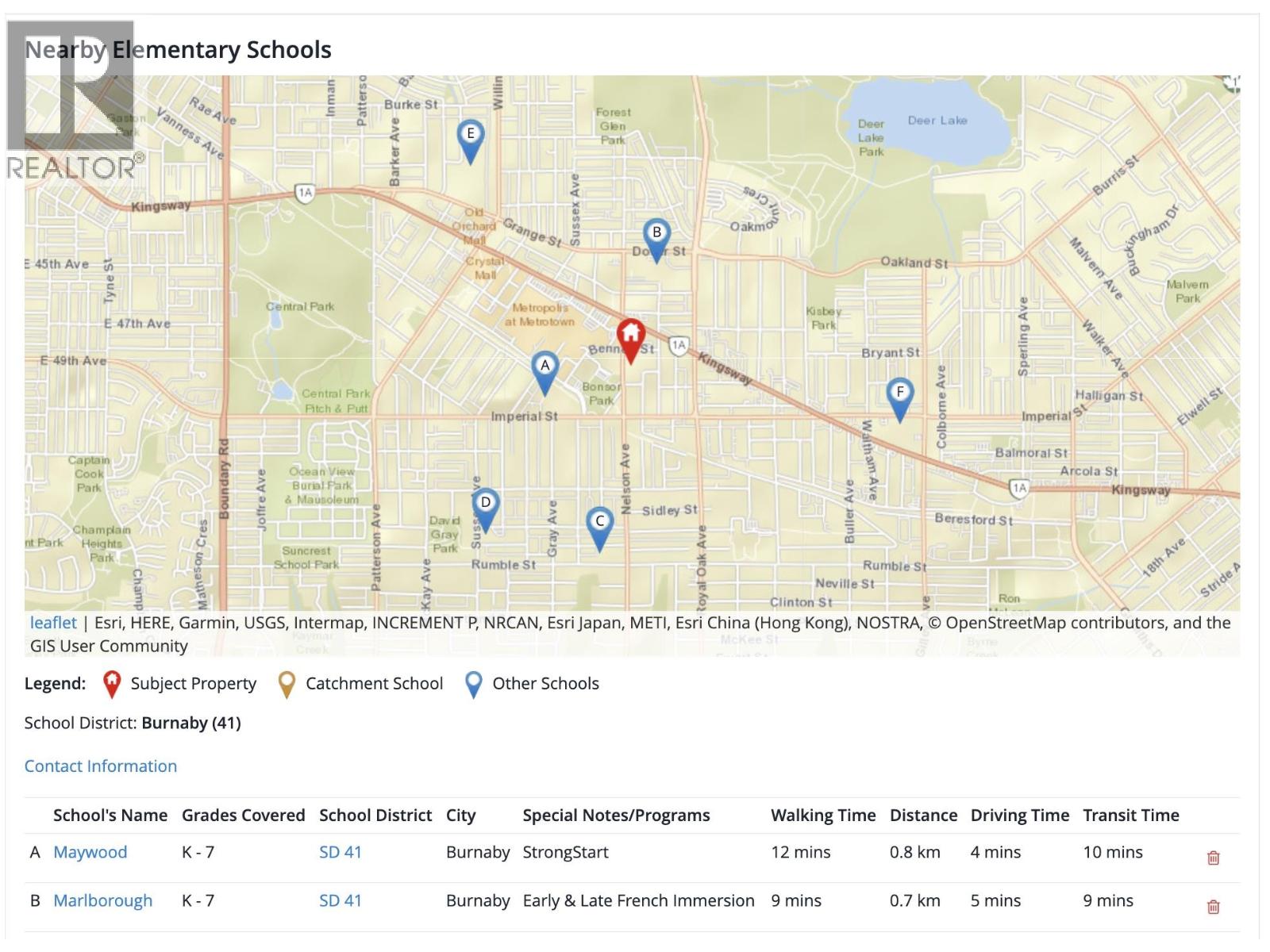Delete the Maywood school row

[x=1213, y=858]
